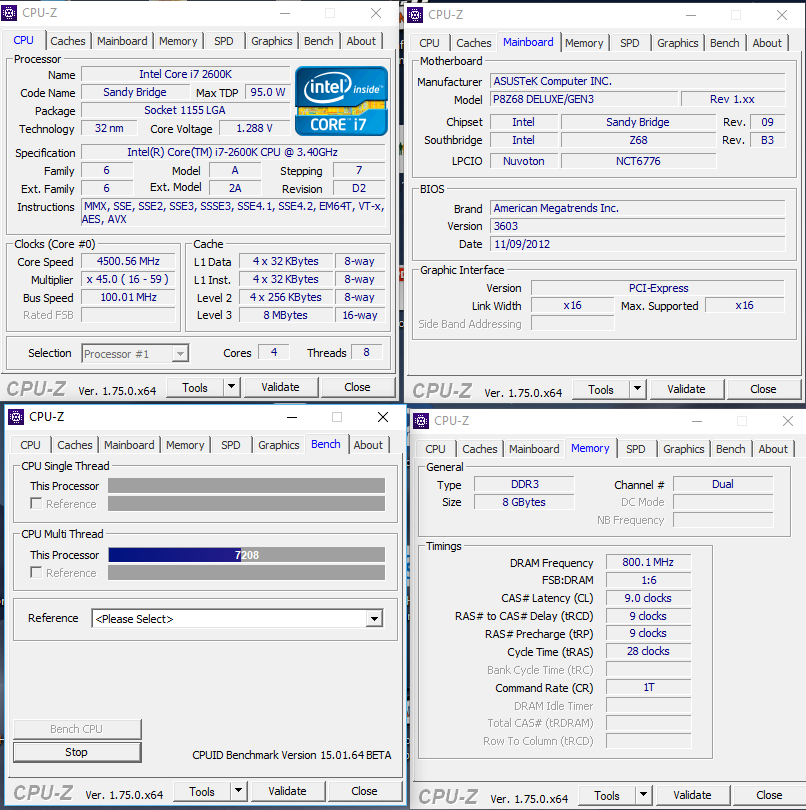Screen dimensions: 806x810
Task: Click the Specification i7-2600K CPU @ 3.40GHz field
Action: point(233,152)
